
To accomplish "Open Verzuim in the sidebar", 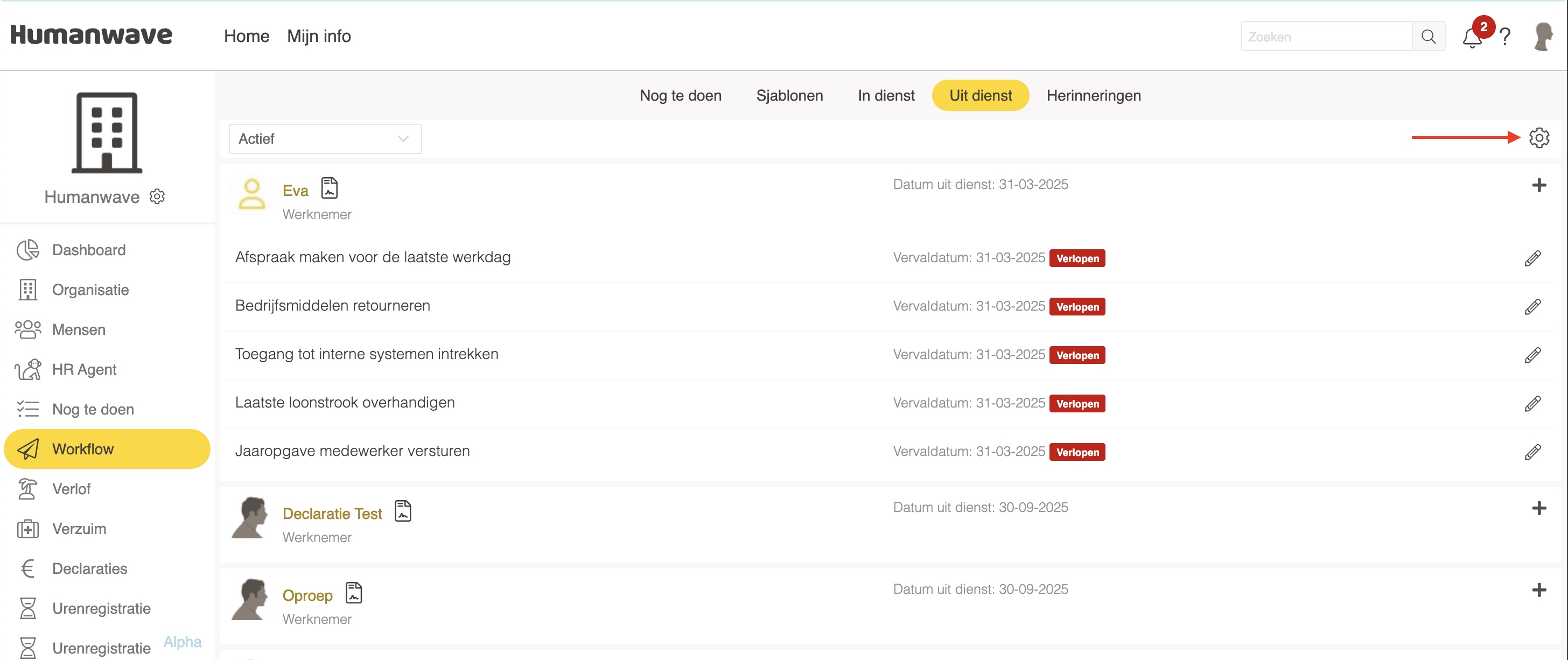I will point(107,529).
